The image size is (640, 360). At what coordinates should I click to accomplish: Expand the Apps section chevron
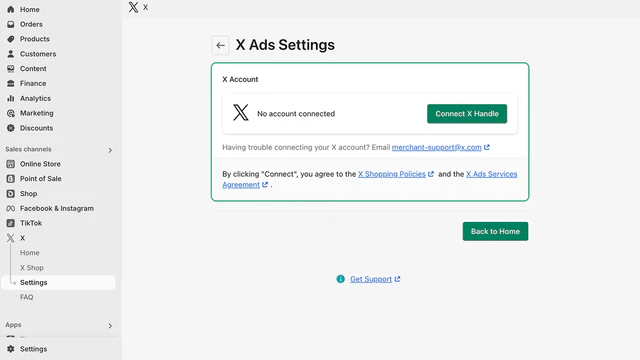(x=110, y=326)
